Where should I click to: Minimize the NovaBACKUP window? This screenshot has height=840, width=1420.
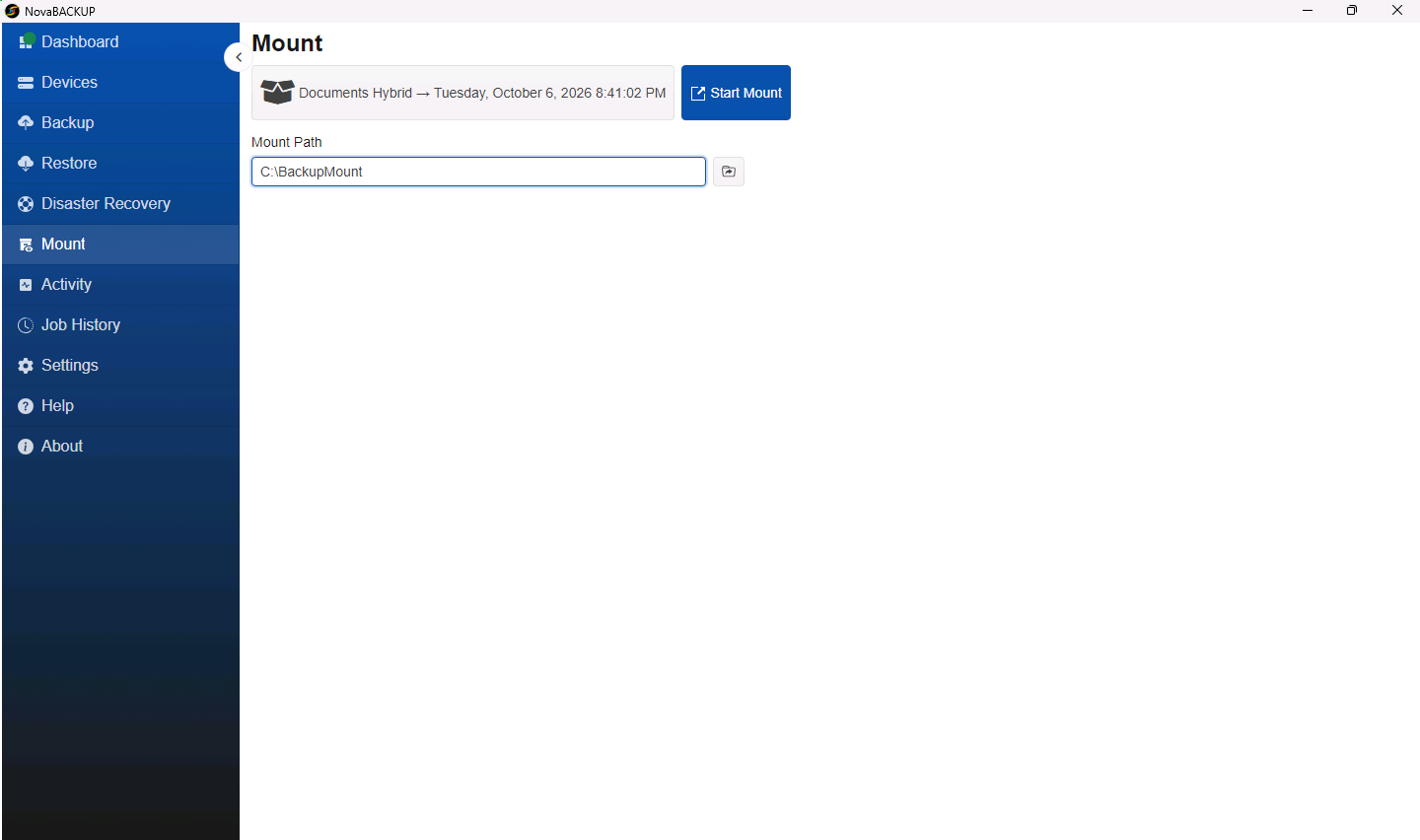pyautogui.click(x=1308, y=11)
